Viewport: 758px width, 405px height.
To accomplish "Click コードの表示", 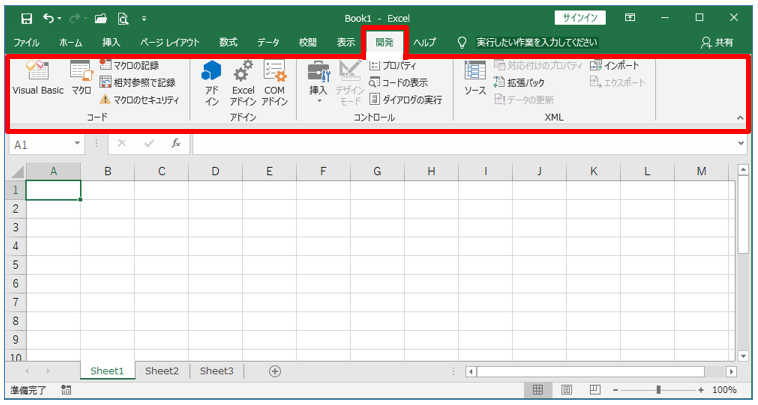I will [398, 83].
